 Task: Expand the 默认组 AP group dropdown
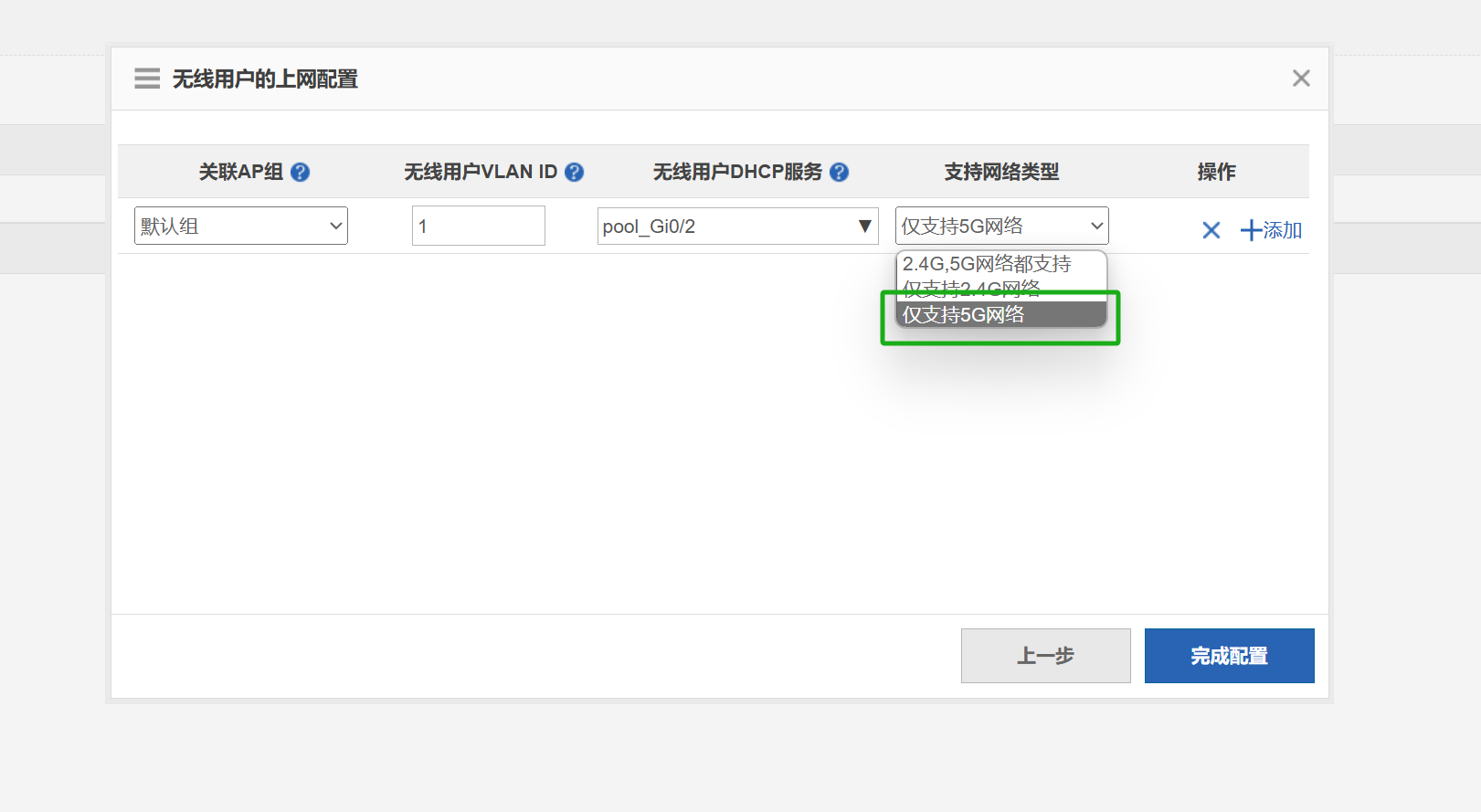pyautogui.click(x=240, y=226)
